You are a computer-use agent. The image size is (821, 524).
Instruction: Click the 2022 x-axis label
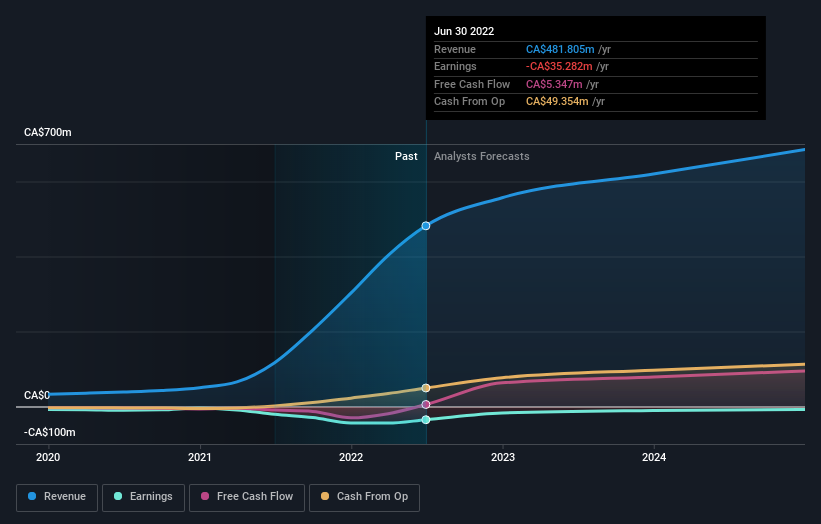(x=351, y=457)
